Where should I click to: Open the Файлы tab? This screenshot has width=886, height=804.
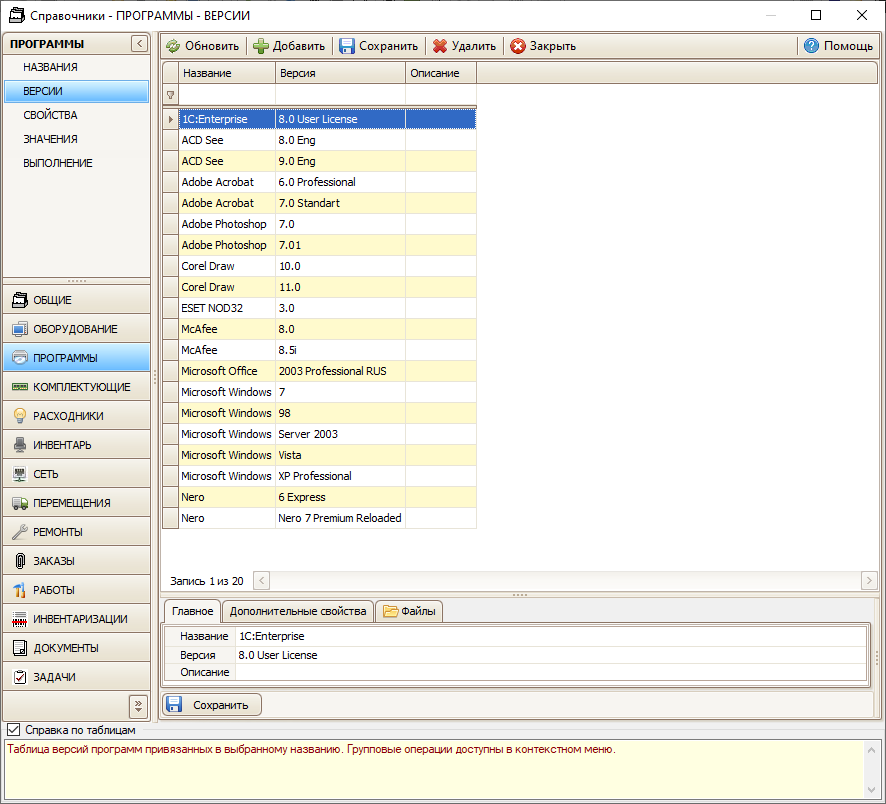tap(409, 611)
